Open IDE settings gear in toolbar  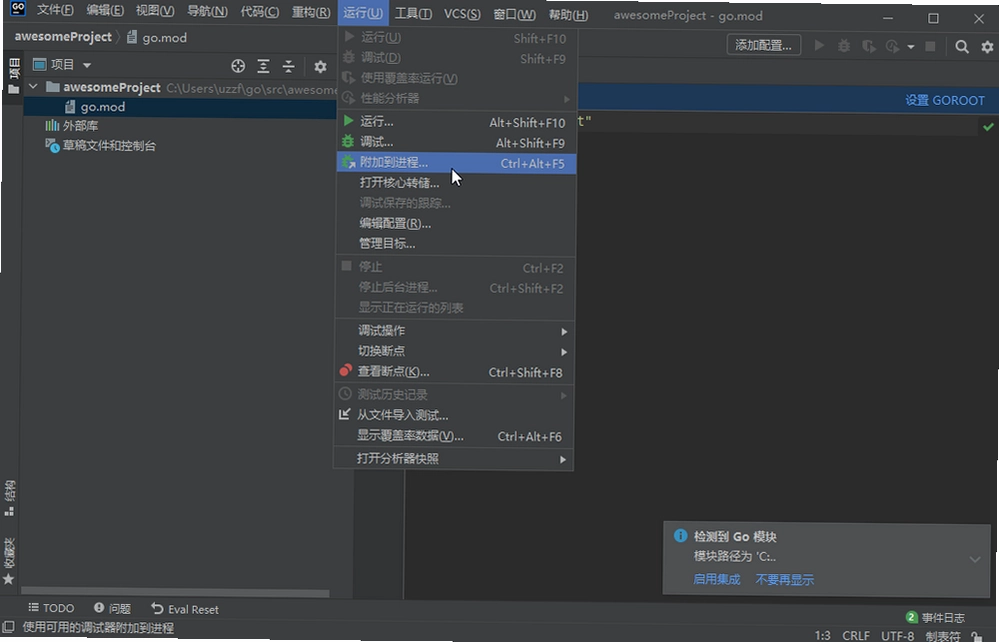987,46
